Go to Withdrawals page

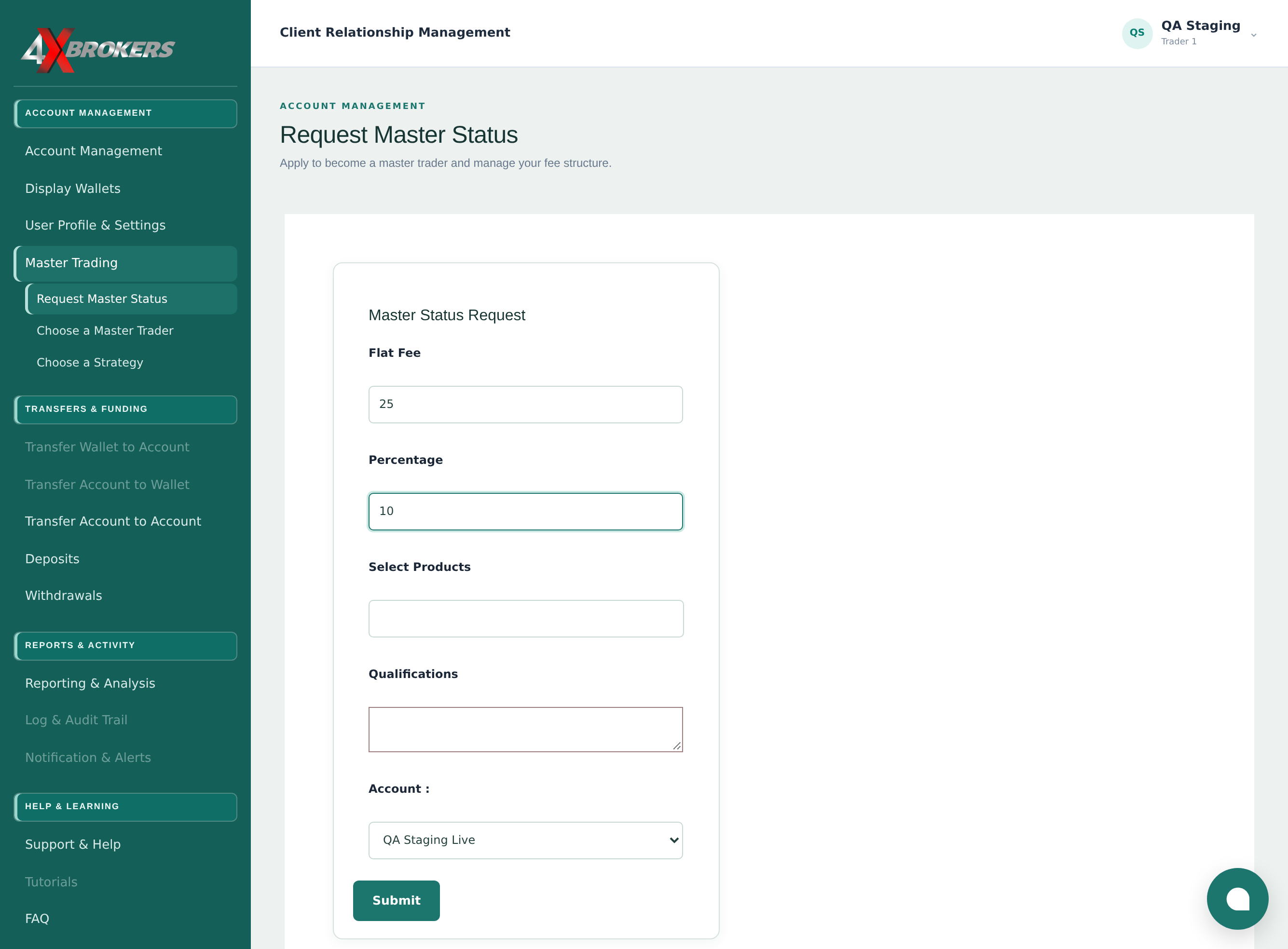pyautogui.click(x=63, y=596)
